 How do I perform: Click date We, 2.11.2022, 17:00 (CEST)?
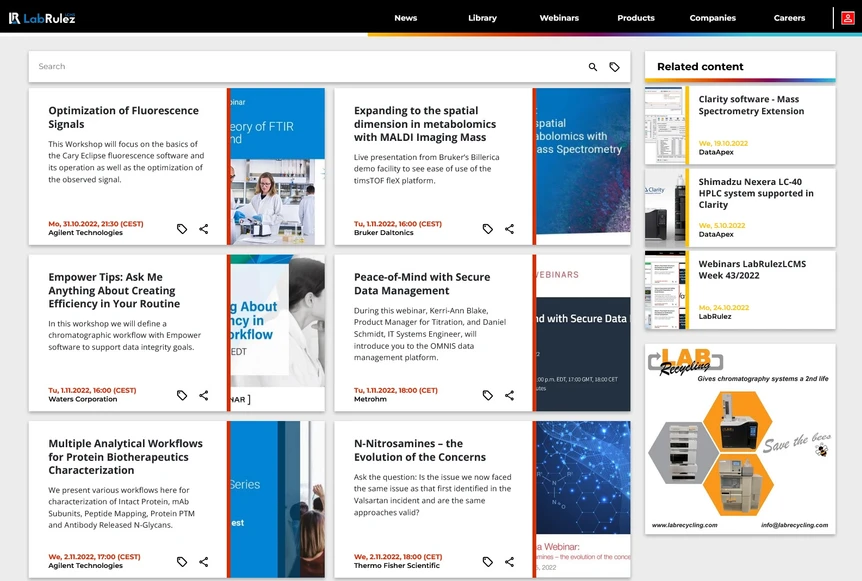tap(94, 557)
